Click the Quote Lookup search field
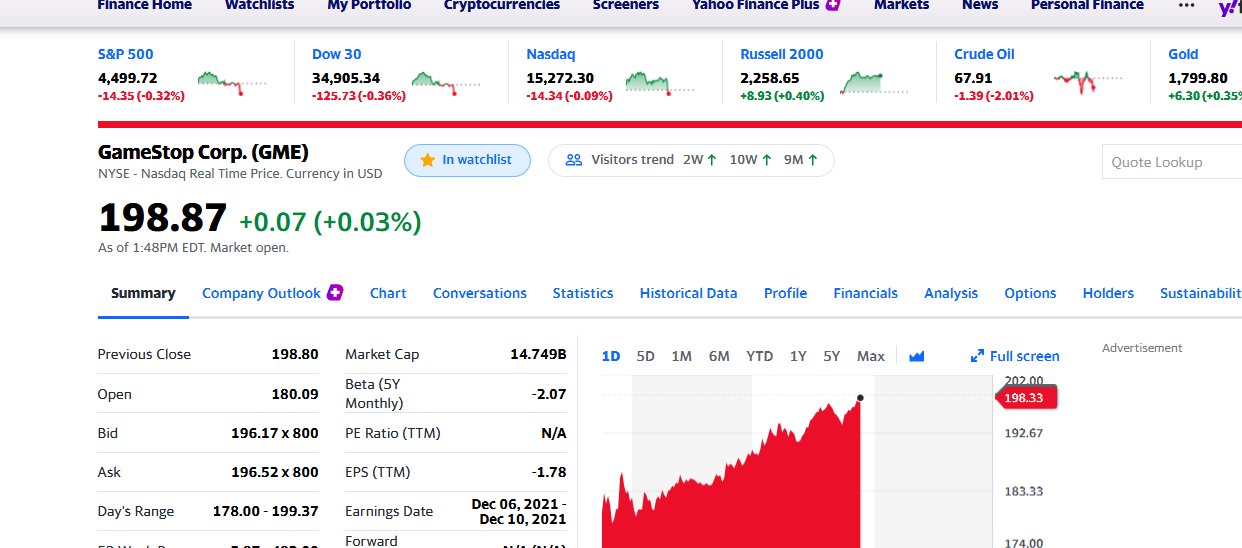The width and height of the screenshot is (1242, 548). click(1172, 162)
